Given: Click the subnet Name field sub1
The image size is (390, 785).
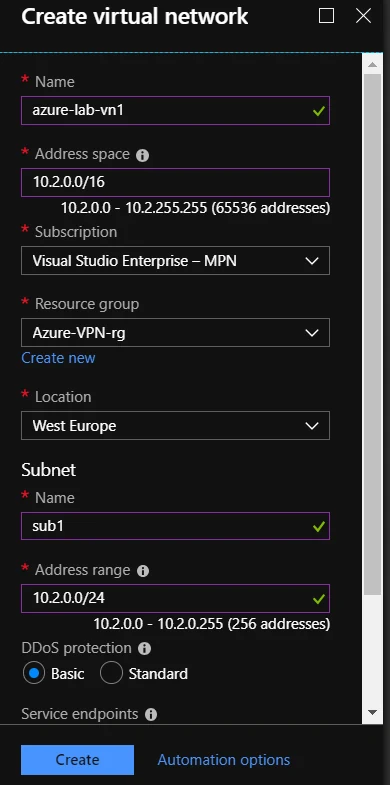Looking at the screenshot, I should pyautogui.click(x=175, y=526).
